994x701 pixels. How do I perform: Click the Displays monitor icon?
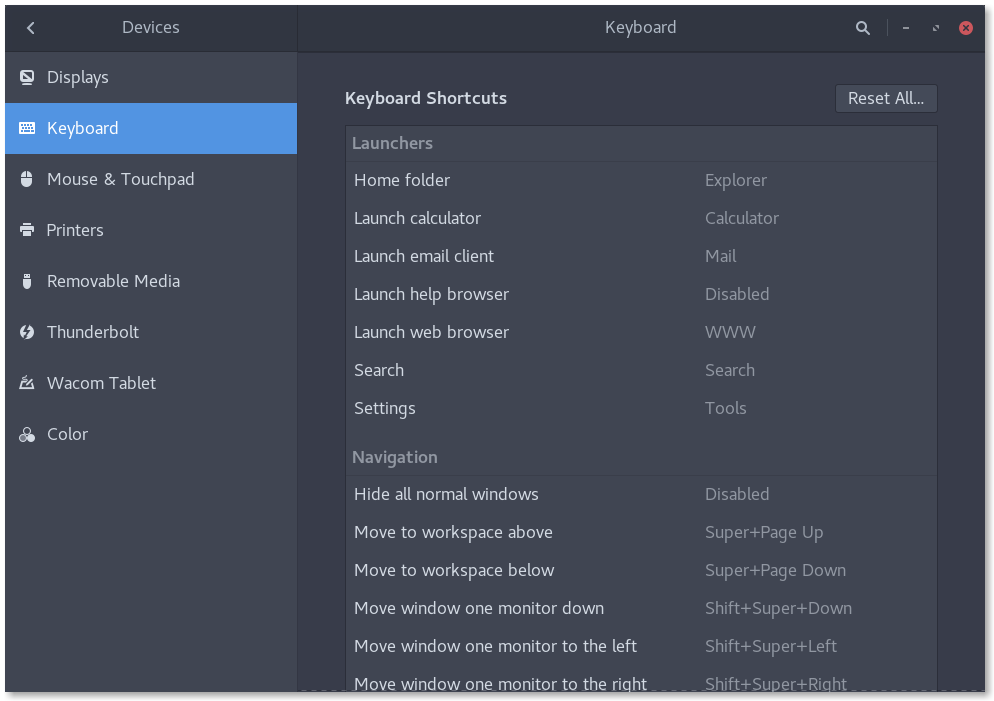27,77
